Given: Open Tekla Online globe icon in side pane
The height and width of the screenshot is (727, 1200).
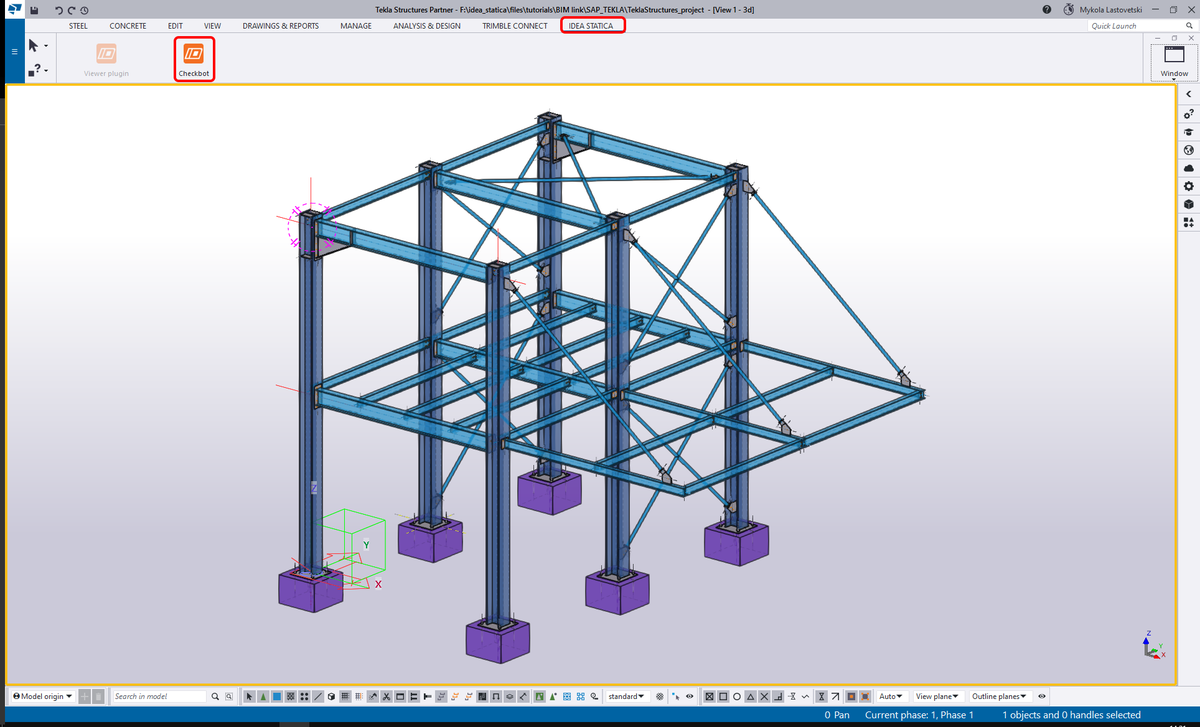Looking at the screenshot, I should [1188, 150].
